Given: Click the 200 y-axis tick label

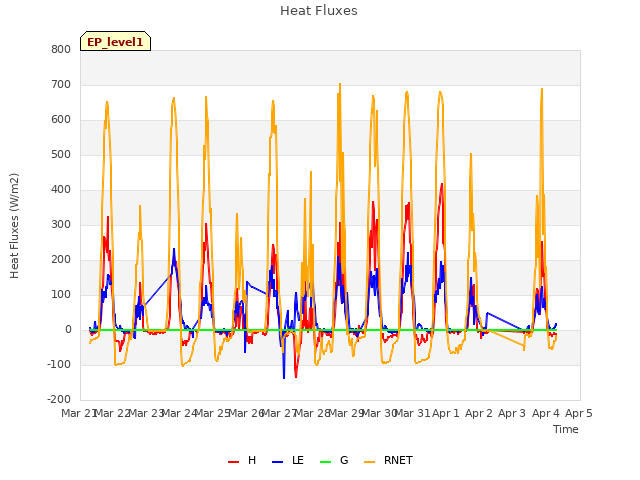Looking at the screenshot, I should pyautogui.click(x=61, y=260).
